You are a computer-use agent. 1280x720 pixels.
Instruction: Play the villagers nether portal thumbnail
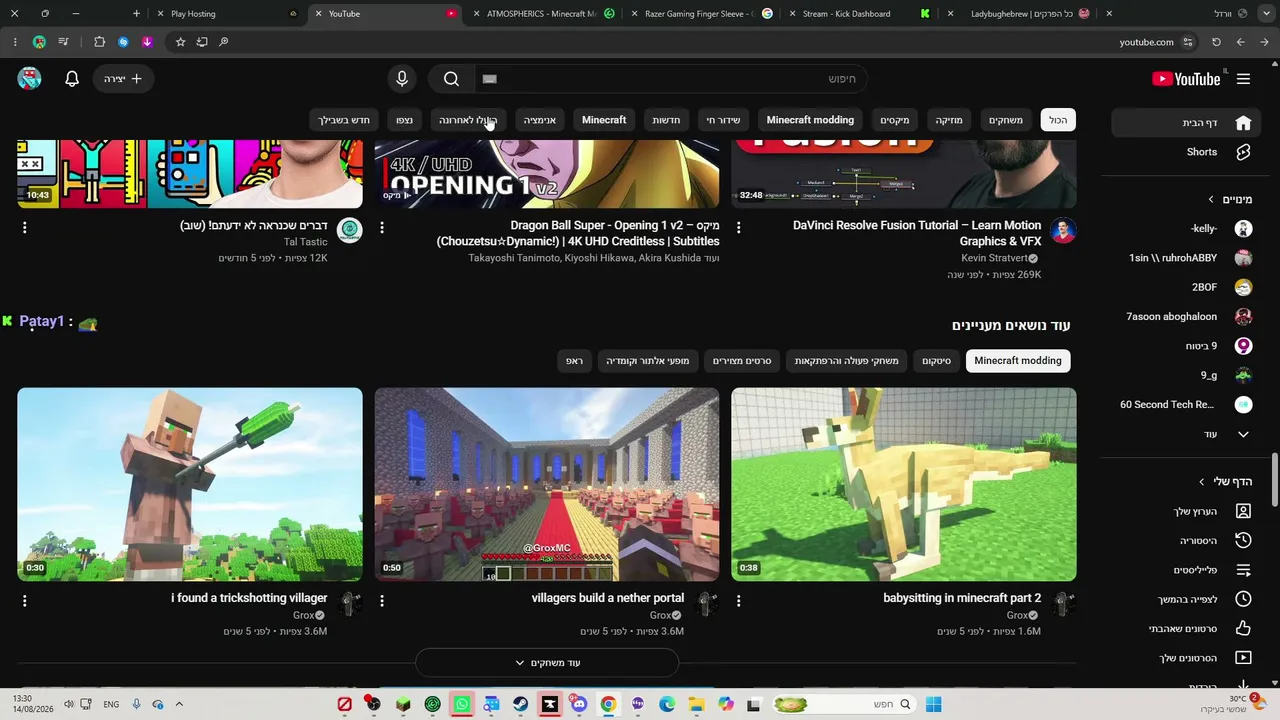pos(547,485)
